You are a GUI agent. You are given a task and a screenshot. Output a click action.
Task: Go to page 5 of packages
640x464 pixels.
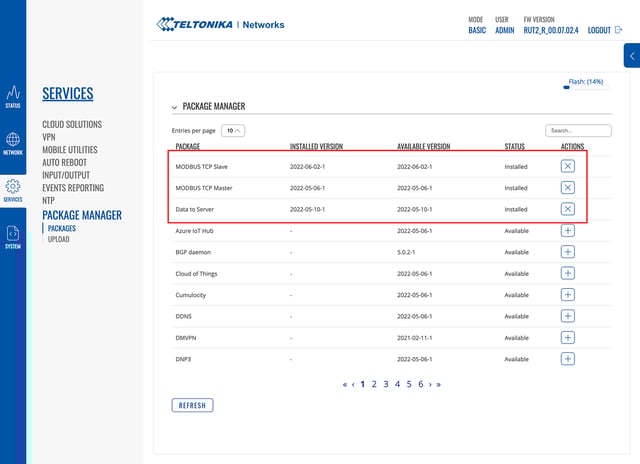(409, 384)
